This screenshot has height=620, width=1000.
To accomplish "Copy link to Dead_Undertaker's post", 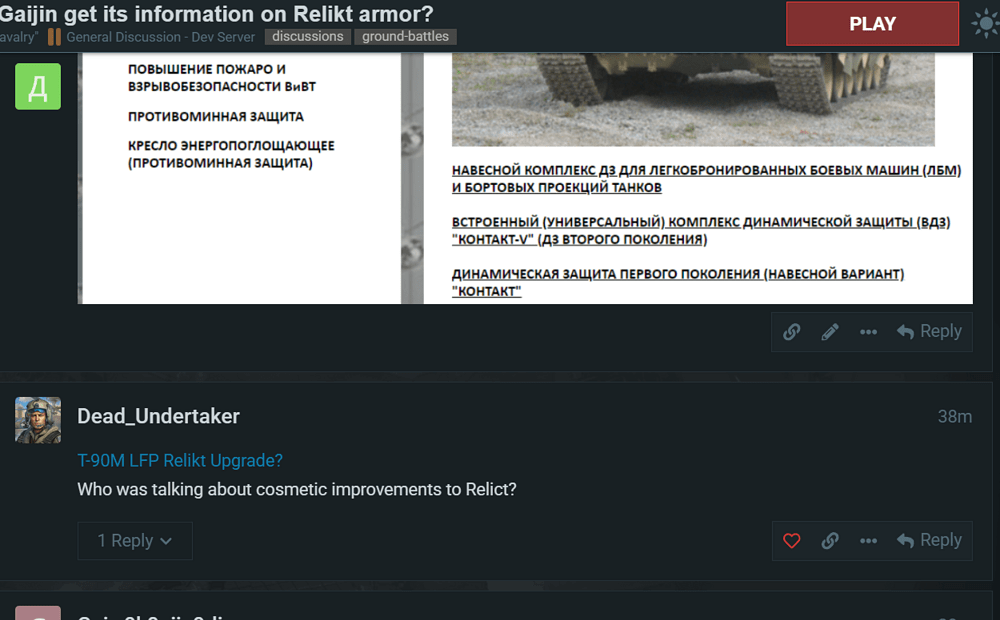I will pyautogui.click(x=830, y=541).
